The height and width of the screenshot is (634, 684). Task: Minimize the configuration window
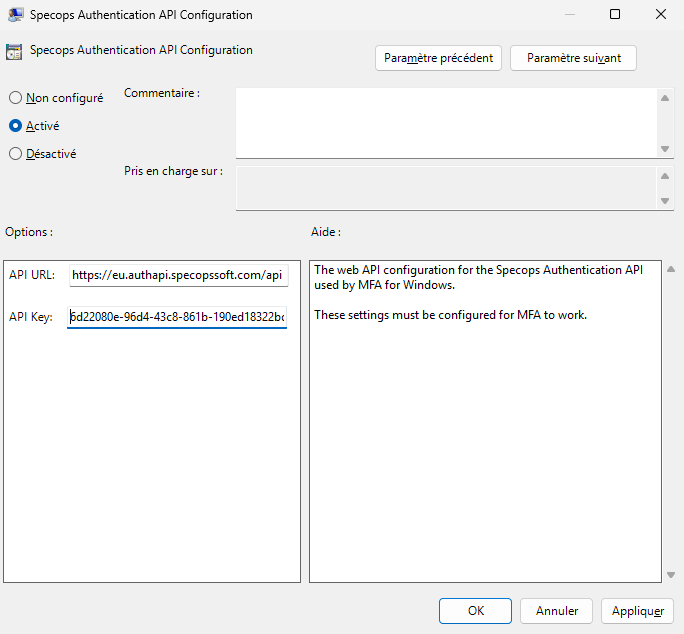[x=570, y=14]
